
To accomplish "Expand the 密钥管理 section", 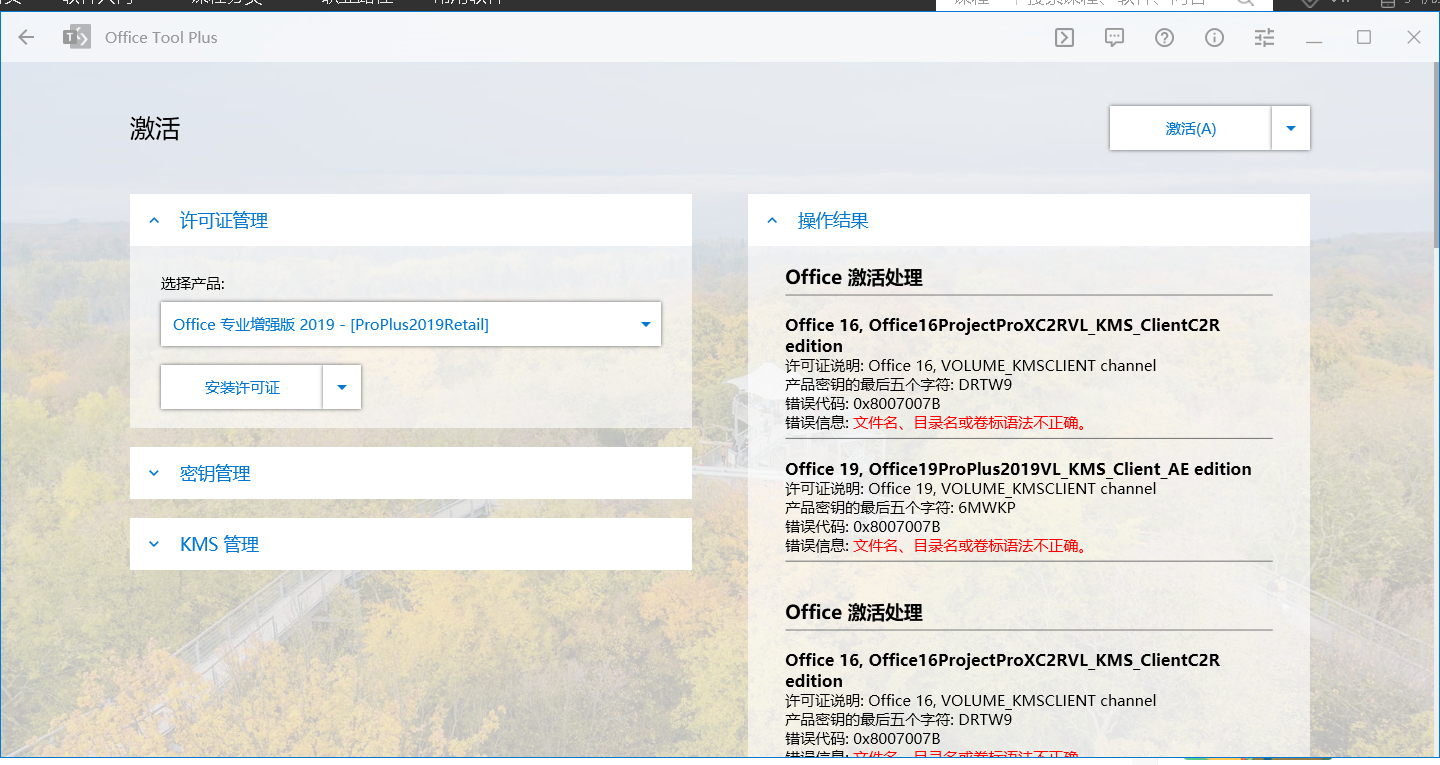I will click(x=411, y=473).
